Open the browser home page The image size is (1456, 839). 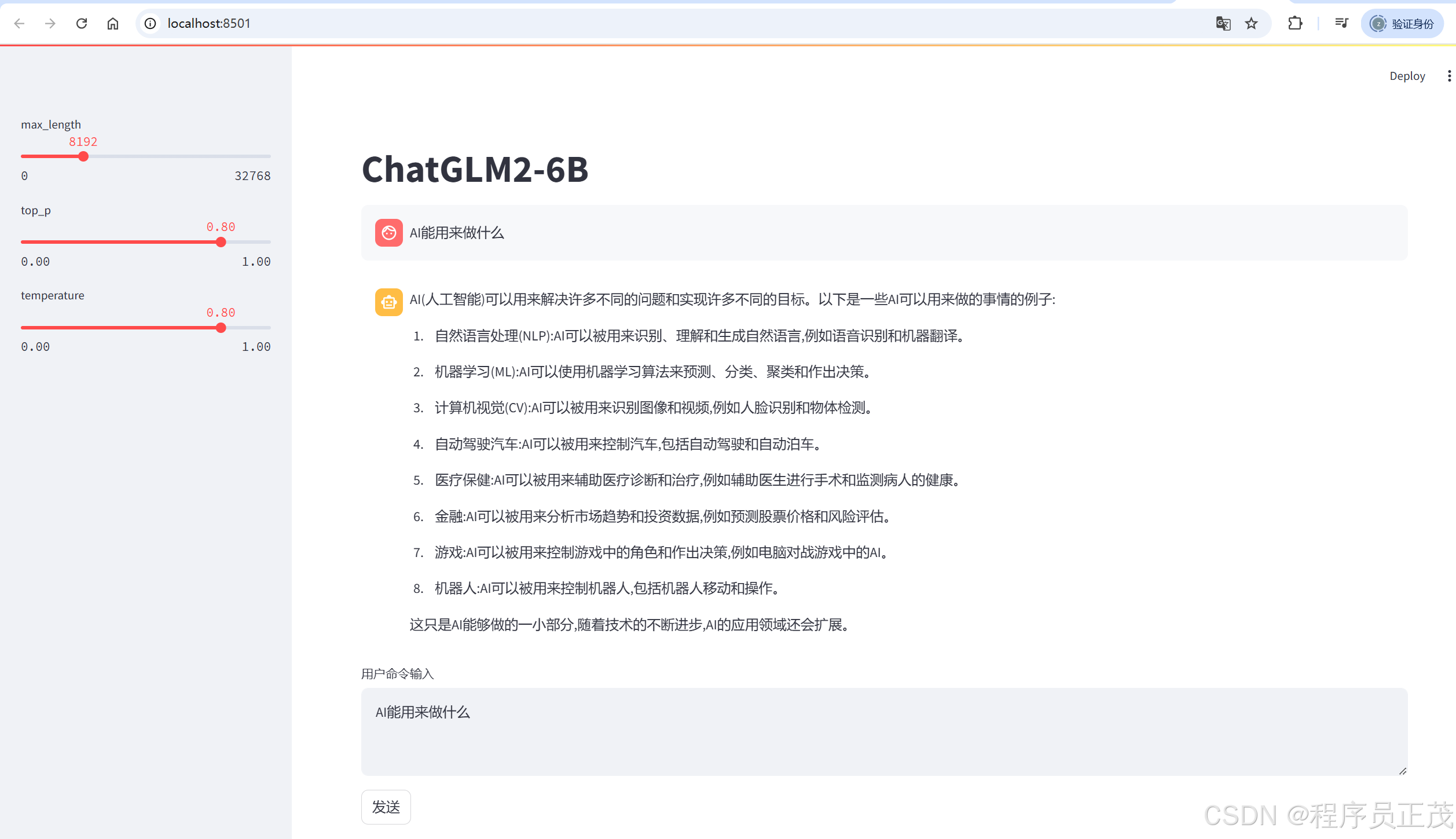[113, 23]
